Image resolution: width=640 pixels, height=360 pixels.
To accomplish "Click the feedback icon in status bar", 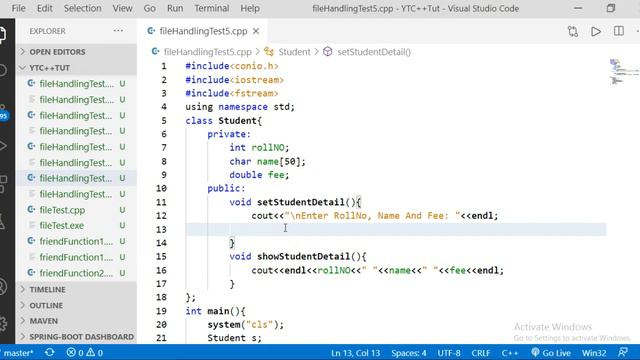I will (x=623, y=353).
